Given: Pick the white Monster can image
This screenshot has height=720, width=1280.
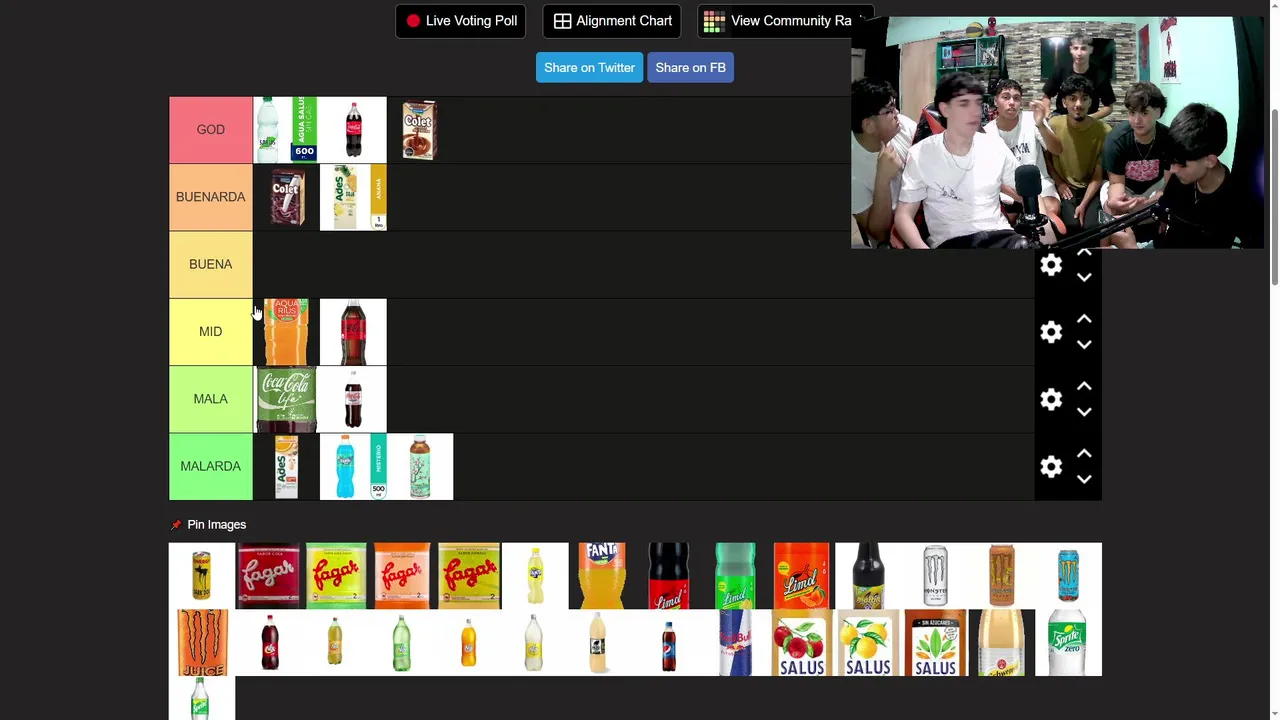Looking at the screenshot, I should point(935,576).
